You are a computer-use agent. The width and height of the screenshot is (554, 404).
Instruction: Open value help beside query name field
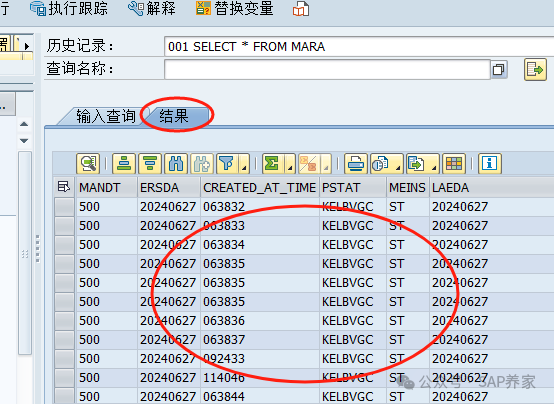[x=499, y=69]
